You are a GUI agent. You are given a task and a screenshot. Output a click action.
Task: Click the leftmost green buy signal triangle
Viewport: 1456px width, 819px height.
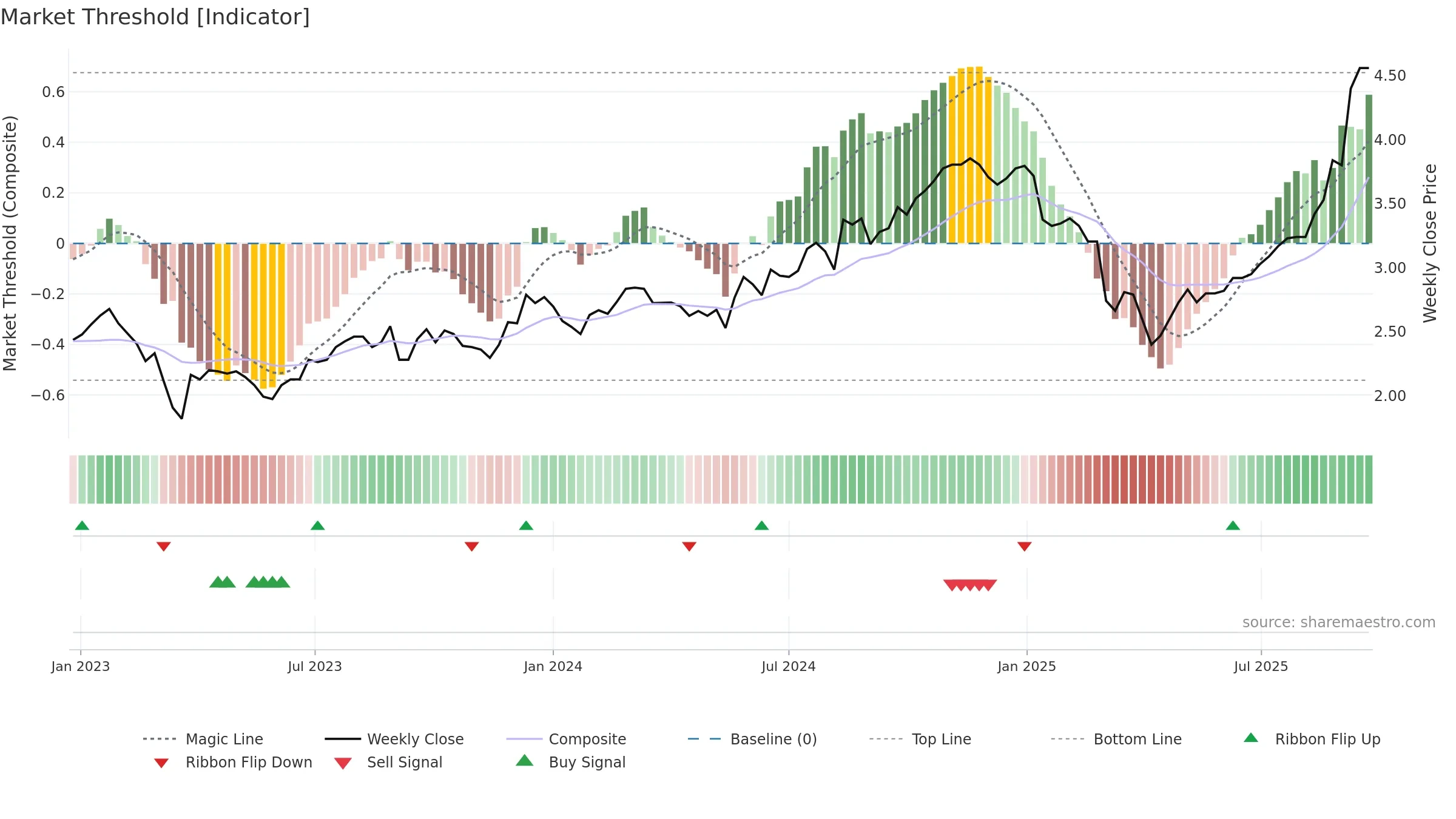(217, 582)
